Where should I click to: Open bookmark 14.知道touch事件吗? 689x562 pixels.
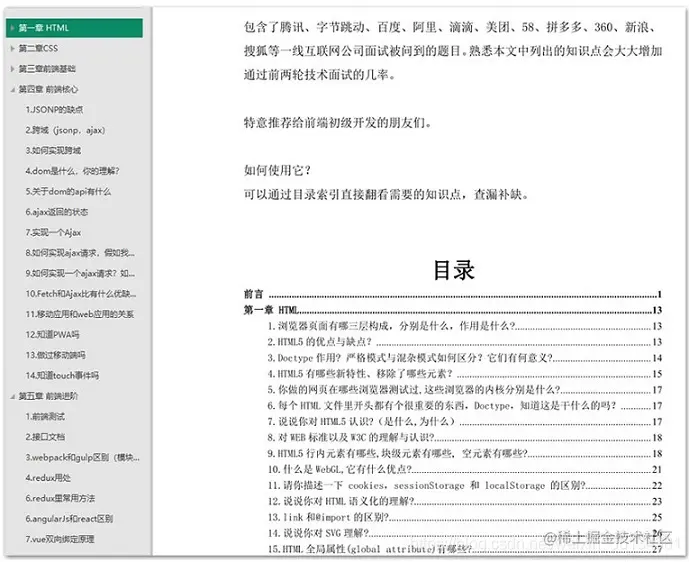62,375
